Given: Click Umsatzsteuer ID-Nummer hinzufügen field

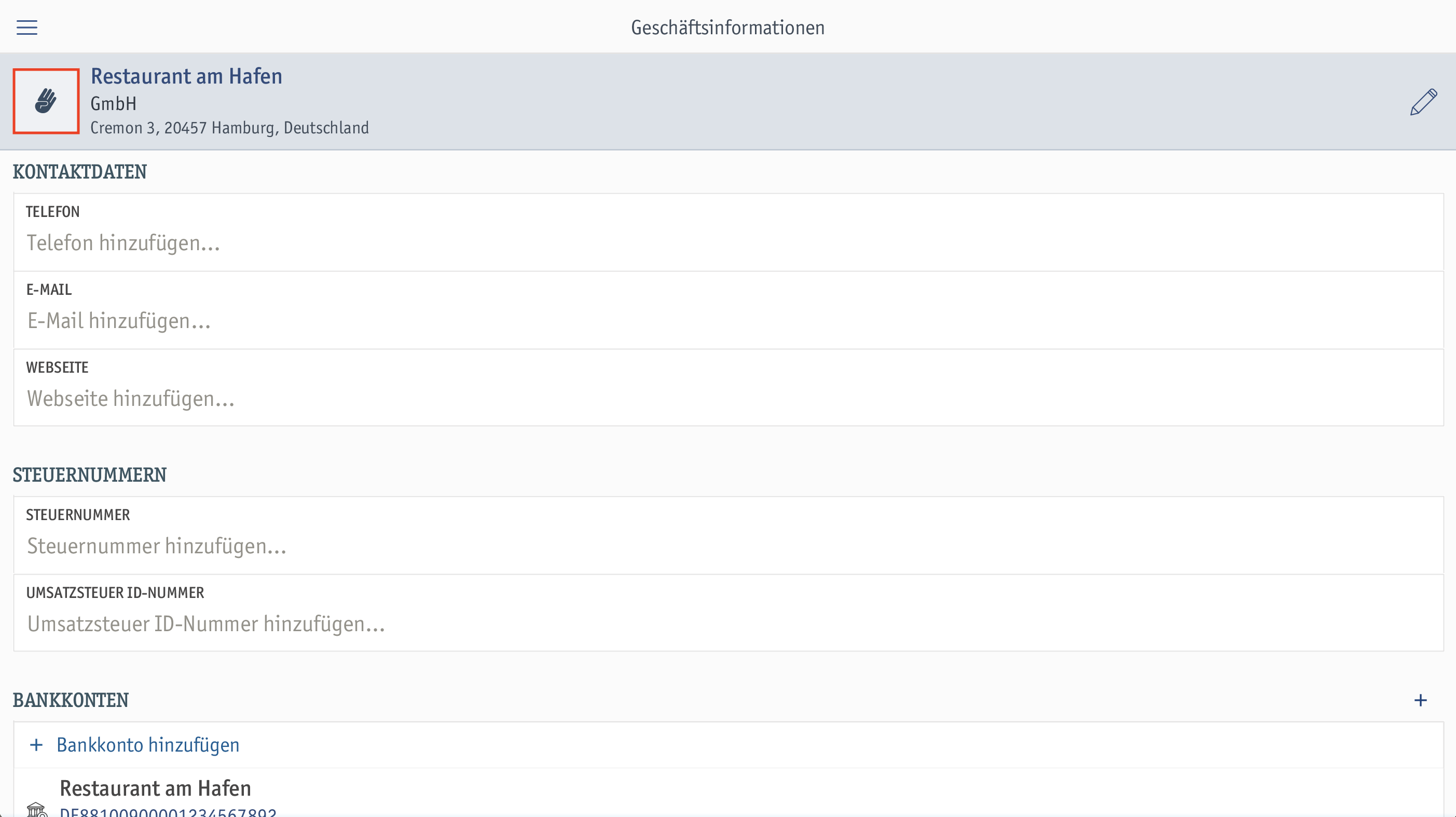Looking at the screenshot, I should 729,613.
